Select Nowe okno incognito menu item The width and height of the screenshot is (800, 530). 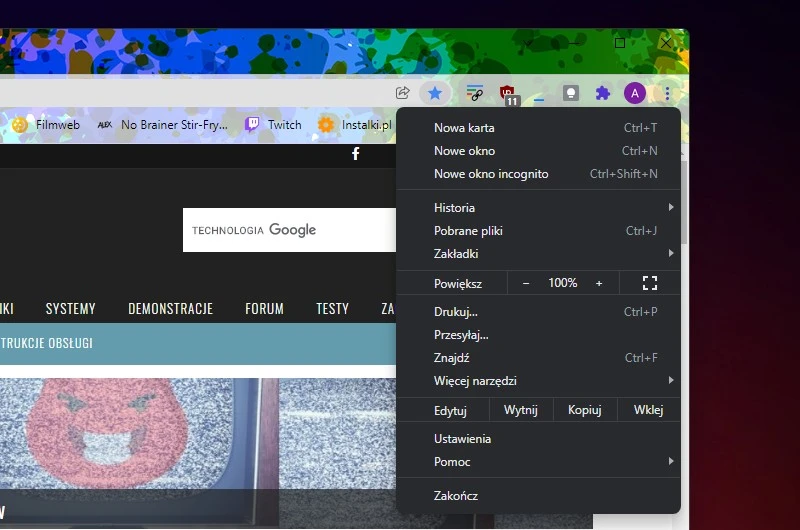(538, 173)
